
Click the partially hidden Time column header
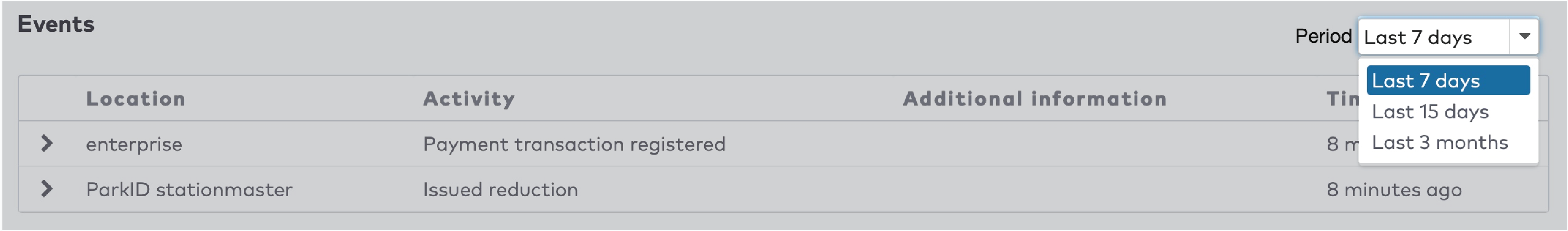[x=1341, y=98]
